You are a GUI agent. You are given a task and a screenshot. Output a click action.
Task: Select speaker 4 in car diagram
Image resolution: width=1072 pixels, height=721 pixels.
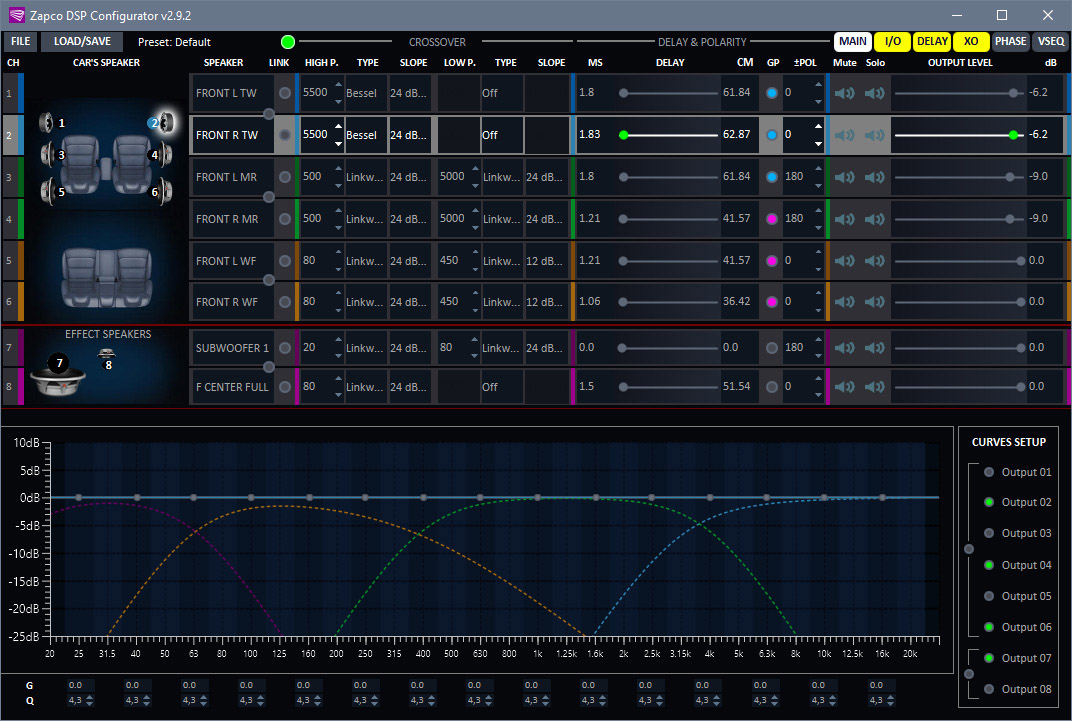pyautogui.click(x=163, y=154)
